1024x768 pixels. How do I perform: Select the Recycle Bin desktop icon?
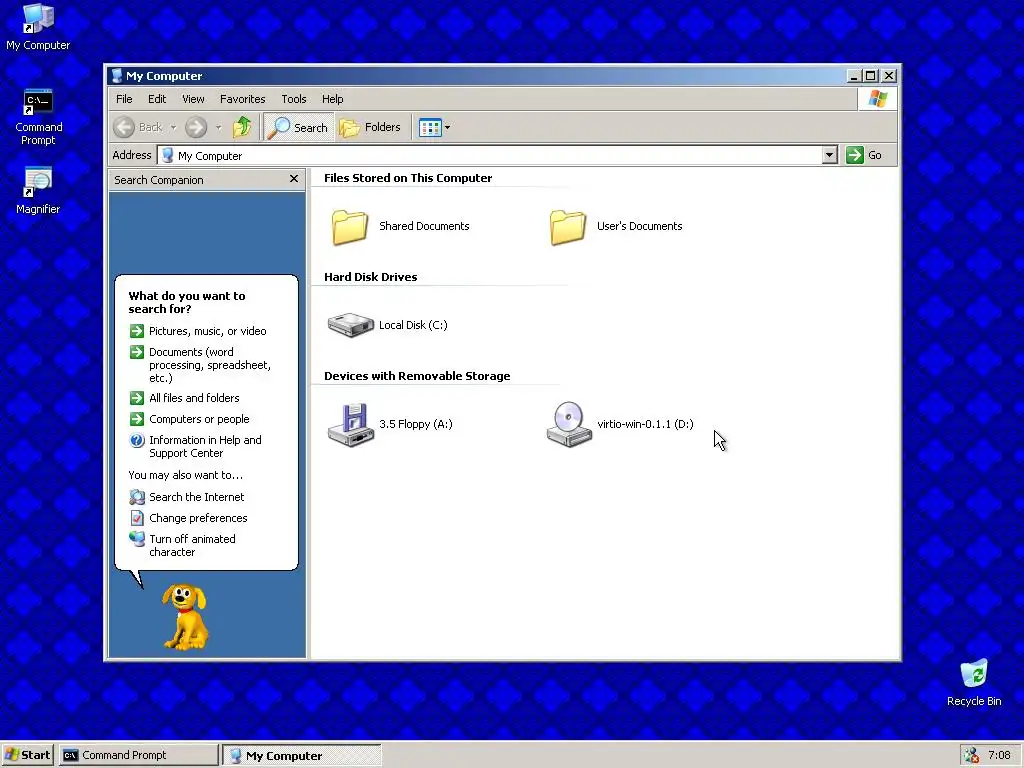click(x=974, y=682)
